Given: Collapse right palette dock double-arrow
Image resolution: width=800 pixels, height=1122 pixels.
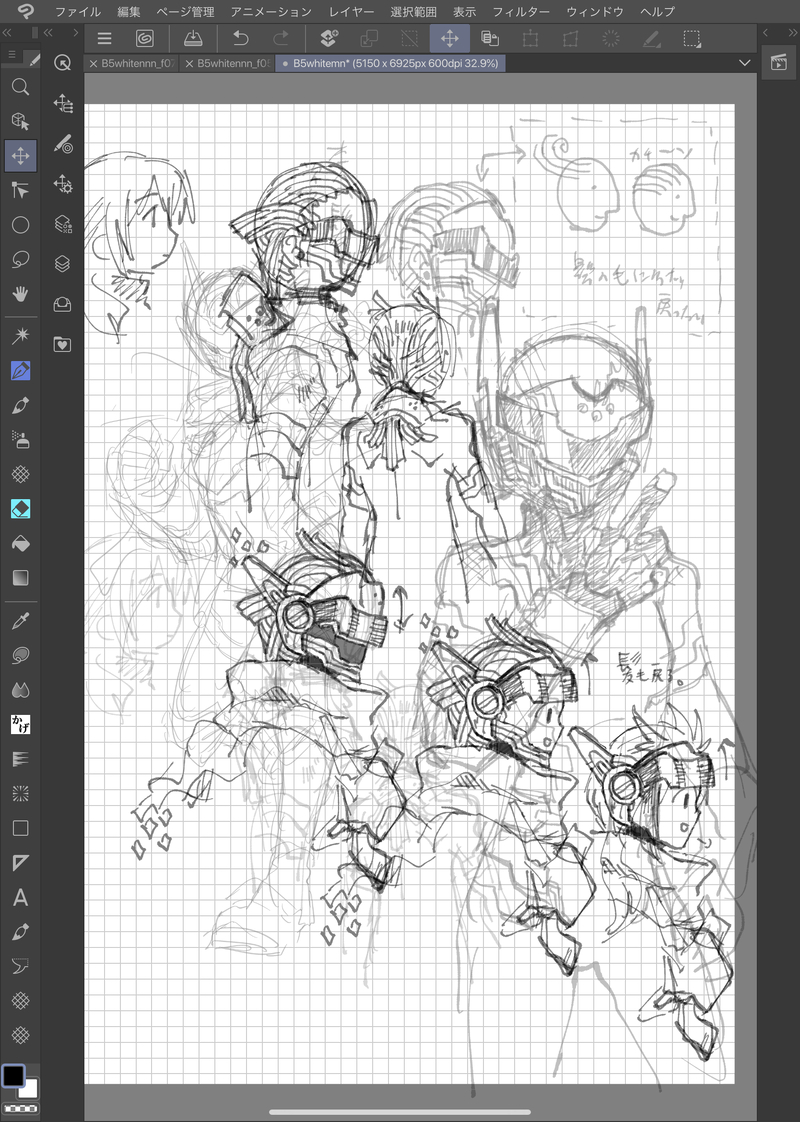Looking at the screenshot, I should [x=791, y=32].
